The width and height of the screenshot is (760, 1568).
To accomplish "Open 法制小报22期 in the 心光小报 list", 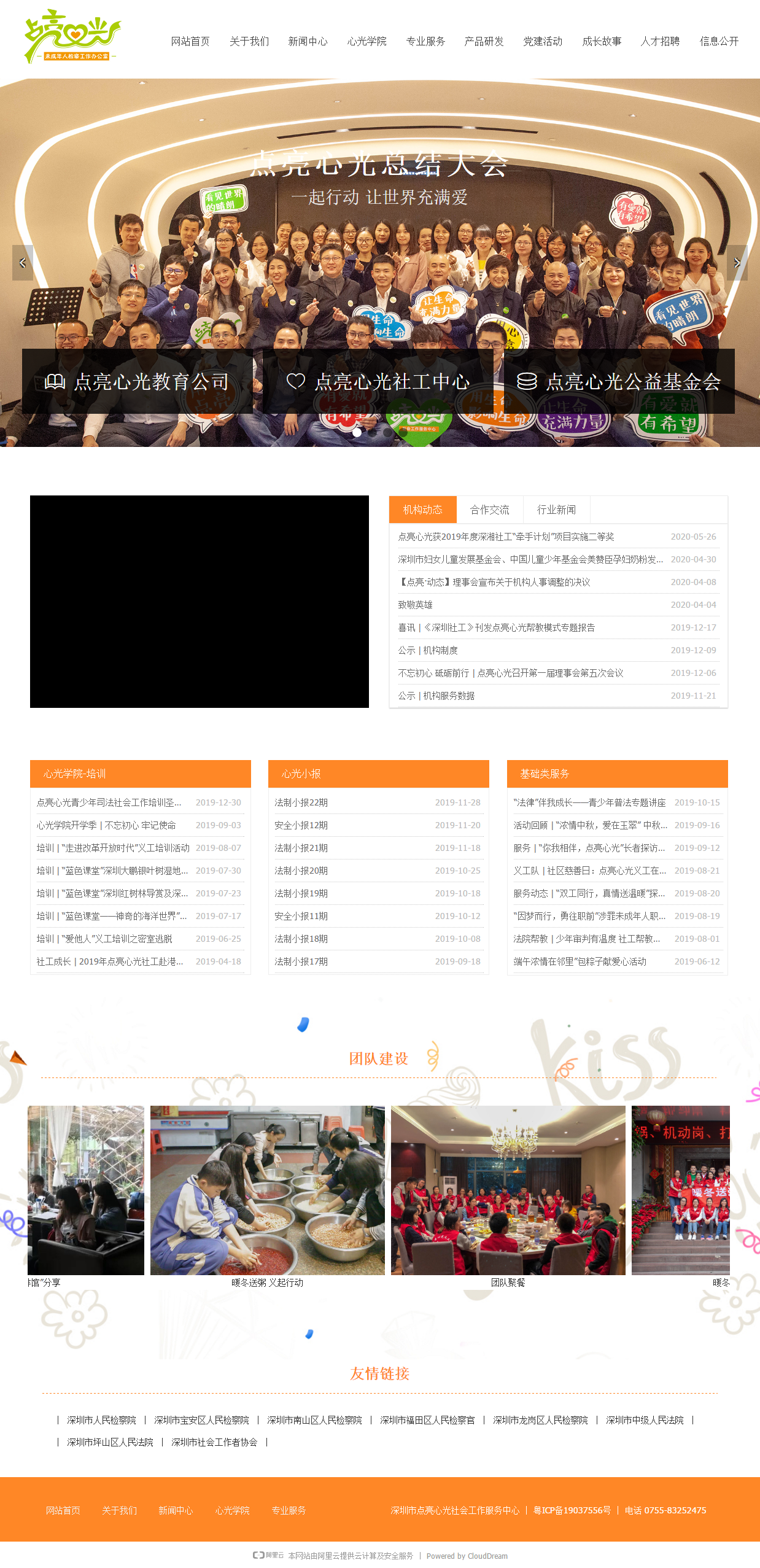I will click(301, 802).
